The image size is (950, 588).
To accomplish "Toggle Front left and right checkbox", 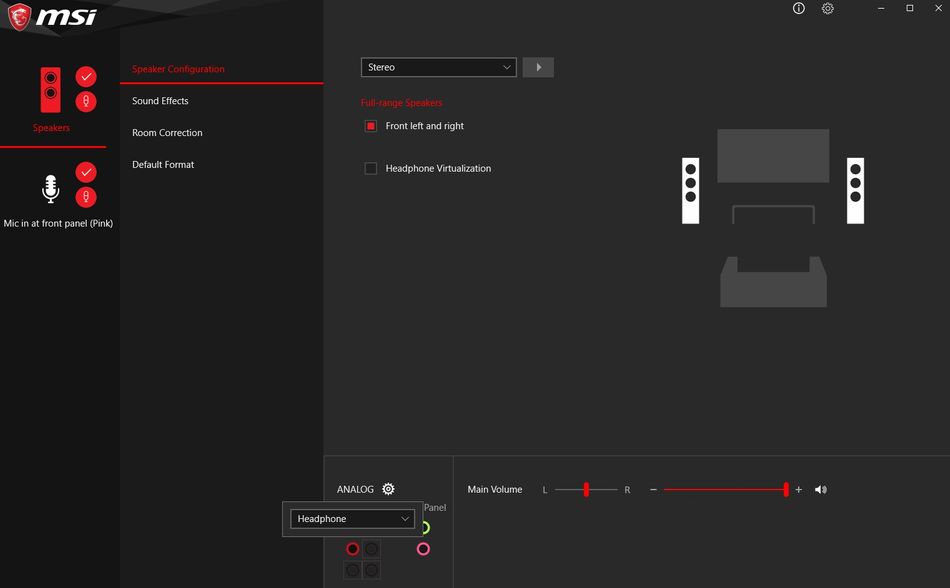I will [371, 126].
